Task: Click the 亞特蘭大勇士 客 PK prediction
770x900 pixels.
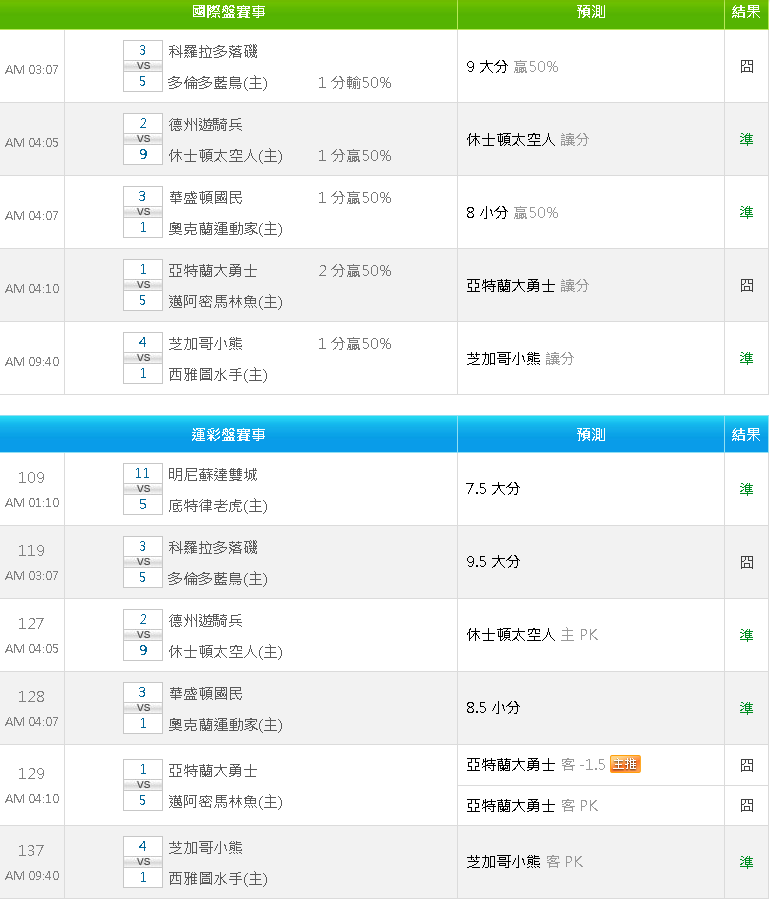Action: click(532, 805)
